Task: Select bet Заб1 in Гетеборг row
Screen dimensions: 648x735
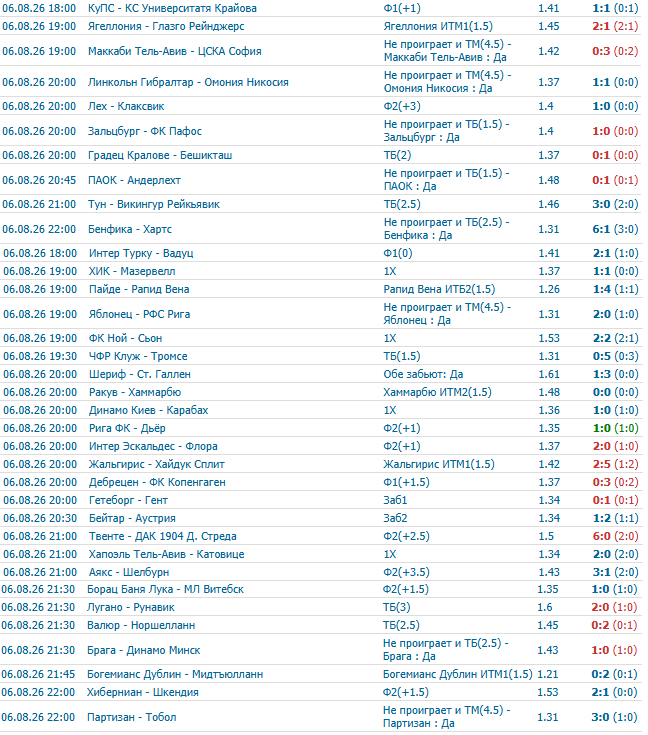Action: click(395, 501)
